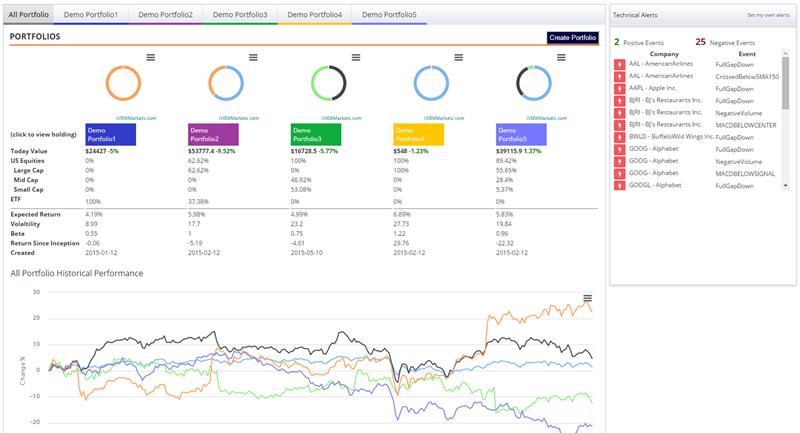This screenshot has width=800, height=433.
Task: Click red alert icon for BJRI MACDBELOWCENTER
Action: click(619, 125)
